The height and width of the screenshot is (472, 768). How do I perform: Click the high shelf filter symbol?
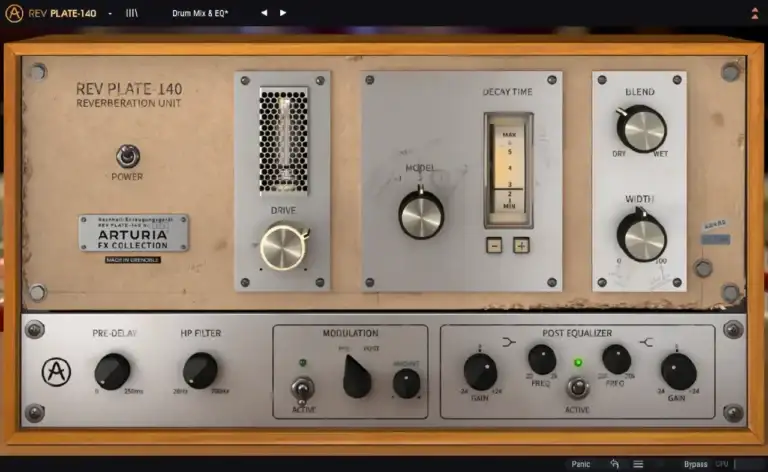click(646, 342)
